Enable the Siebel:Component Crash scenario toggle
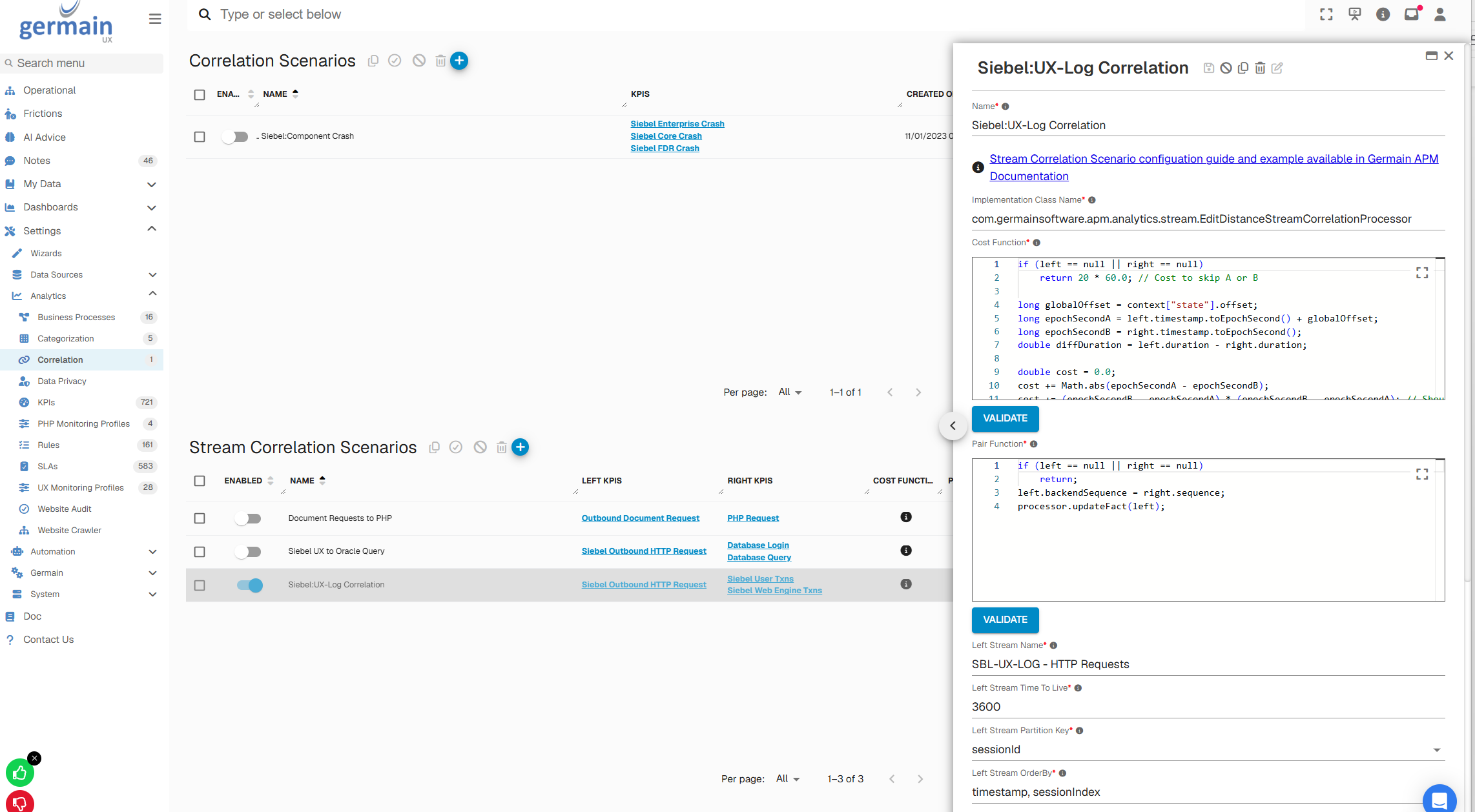This screenshot has height=812, width=1475. pyautogui.click(x=234, y=137)
